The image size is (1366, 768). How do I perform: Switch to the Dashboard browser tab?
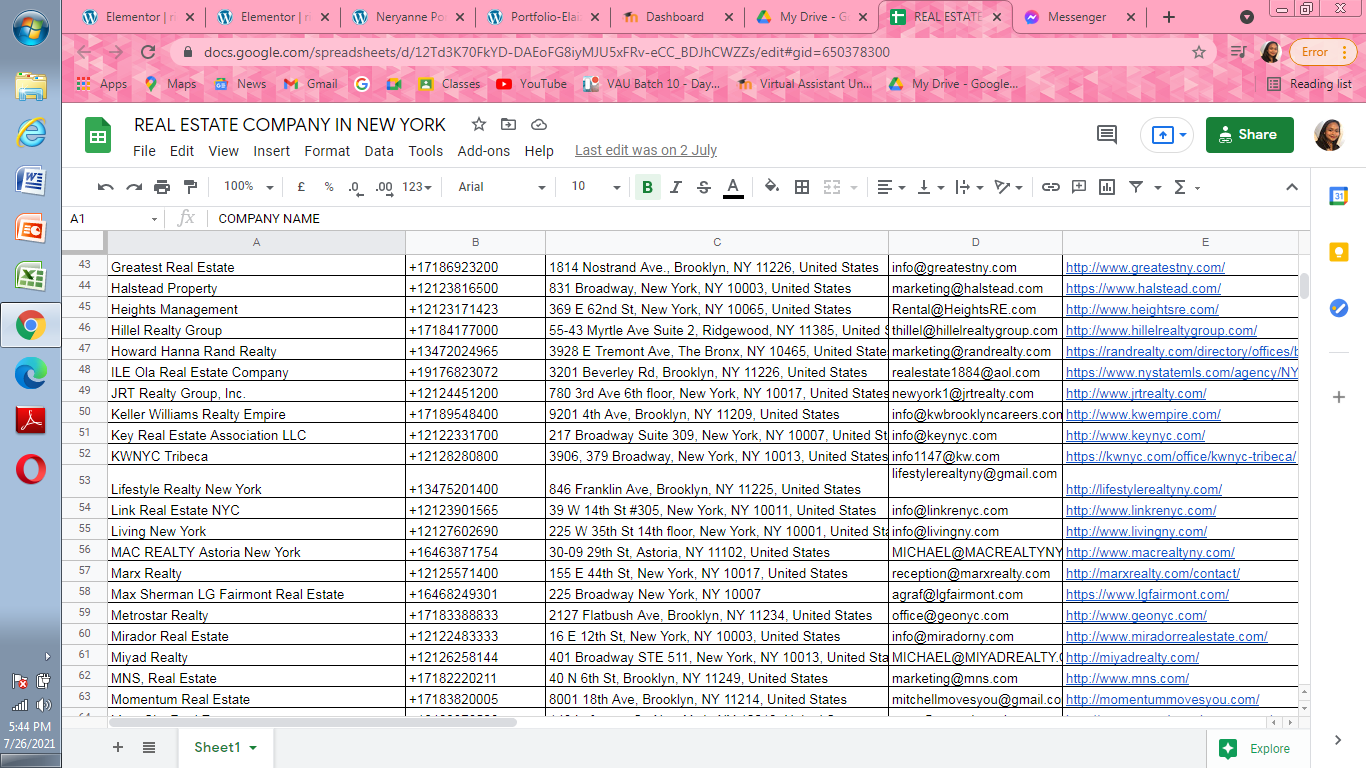(675, 17)
